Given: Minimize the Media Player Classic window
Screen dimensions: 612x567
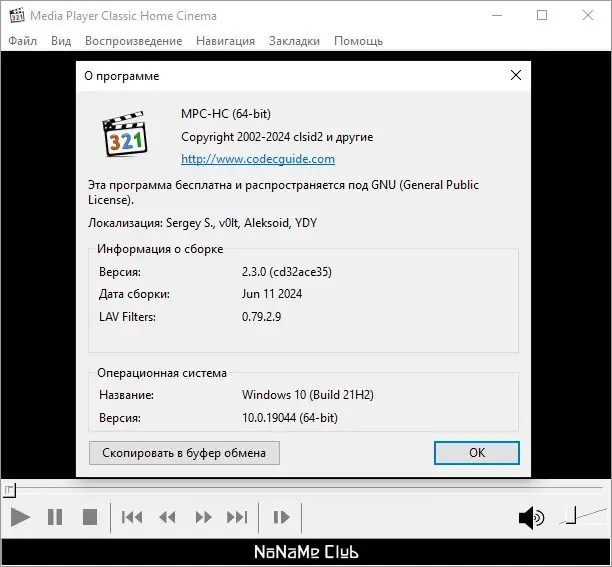Looking at the screenshot, I should point(497,16).
